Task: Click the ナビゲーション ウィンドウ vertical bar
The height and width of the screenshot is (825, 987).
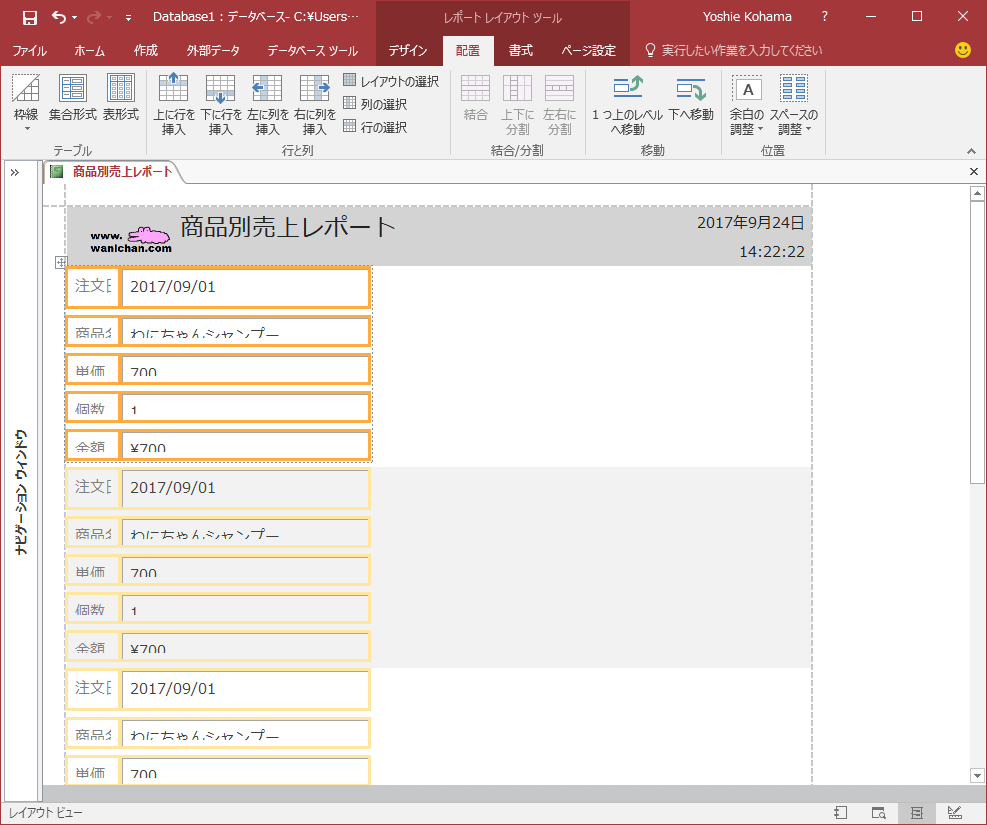Action: pyautogui.click(x=21, y=491)
